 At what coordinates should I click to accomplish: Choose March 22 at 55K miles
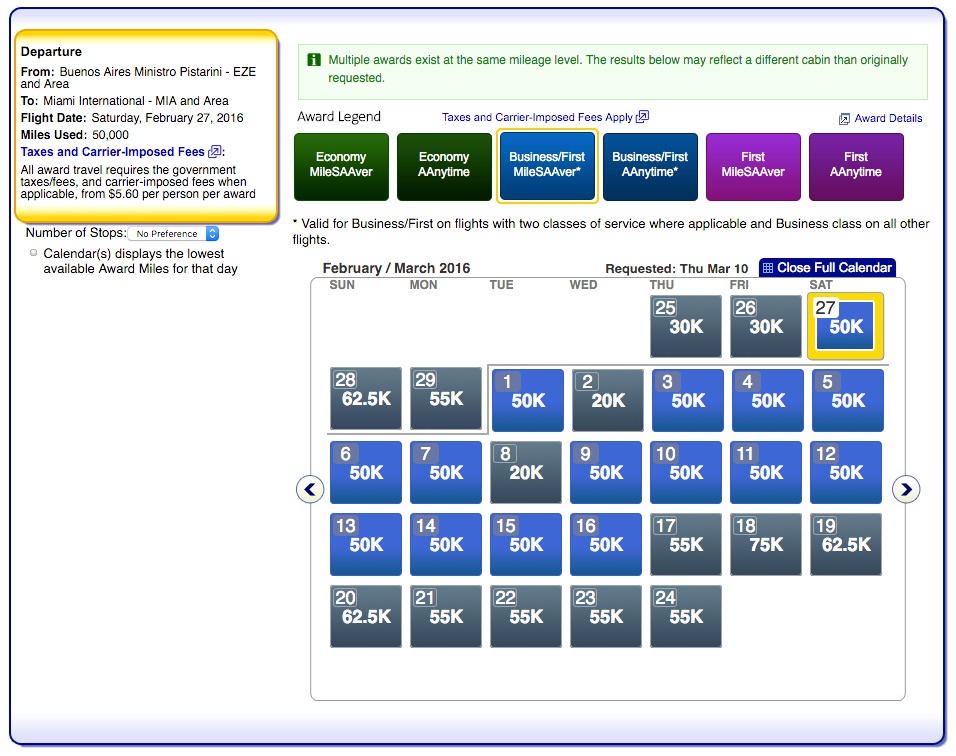tap(526, 616)
